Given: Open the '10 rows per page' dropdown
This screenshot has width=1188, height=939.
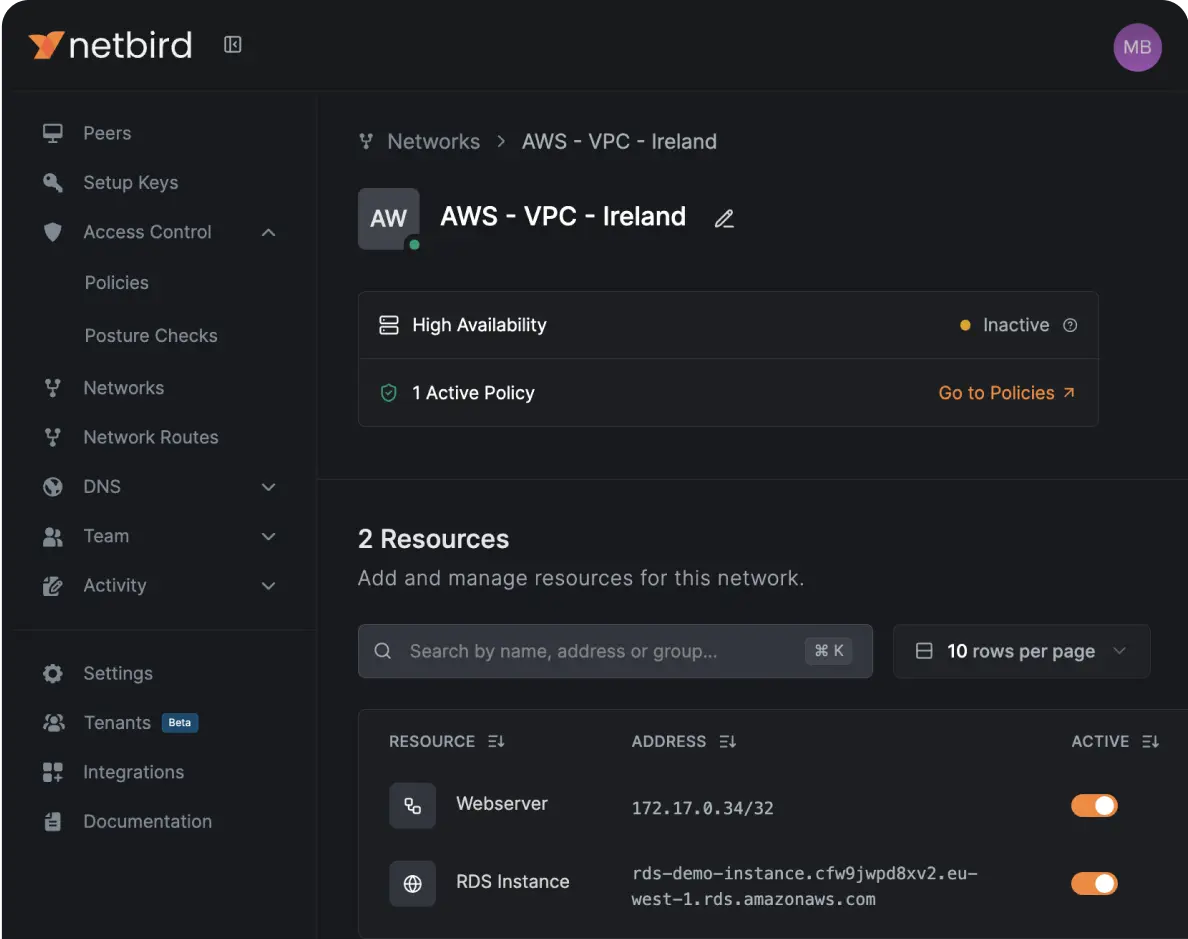Looking at the screenshot, I should point(1020,651).
